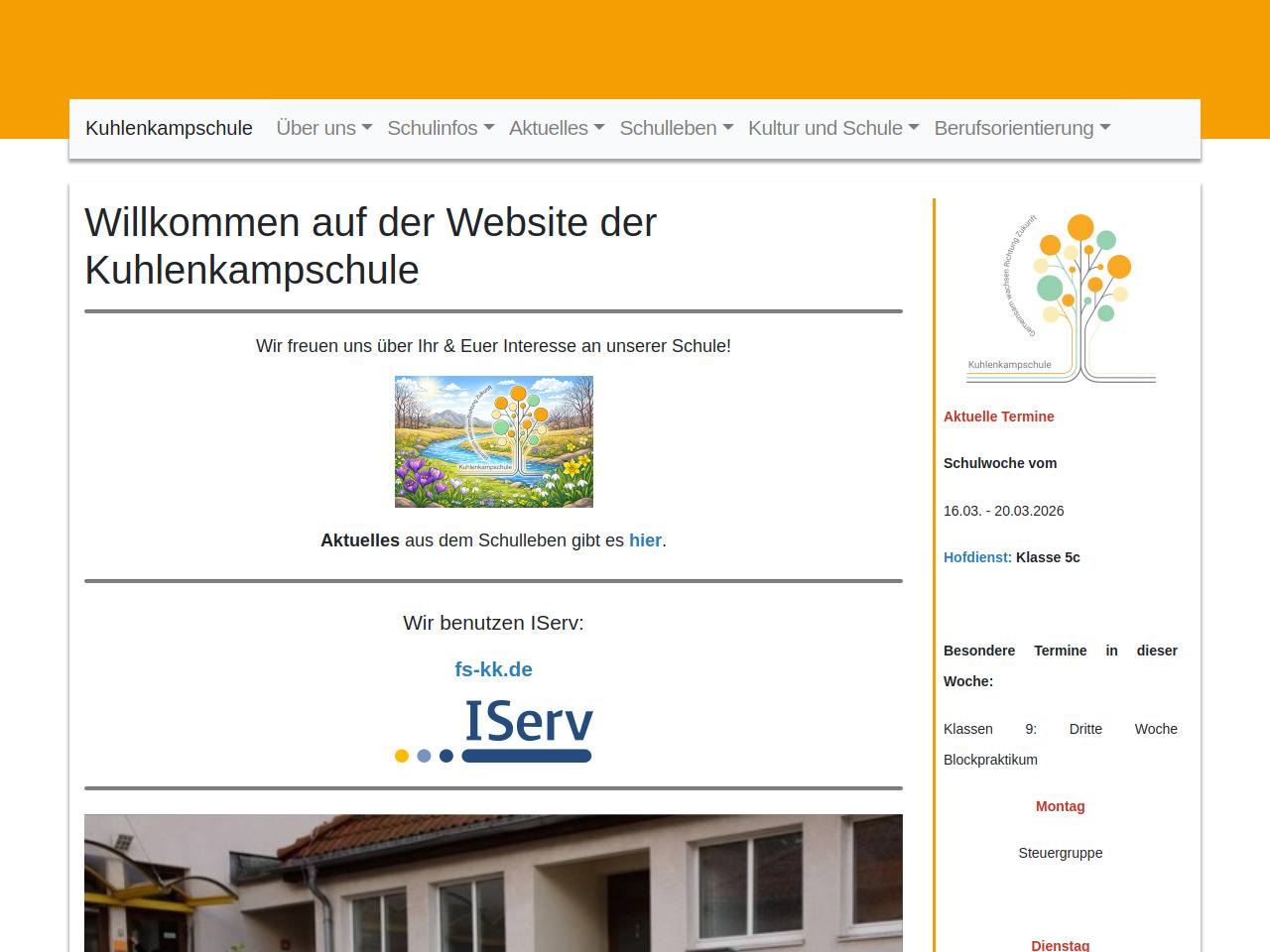Image resolution: width=1270 pixels, height=952 pixels.
Task: Click the IServ logo image
Action: pyautogui.click(x=493, y=731)
